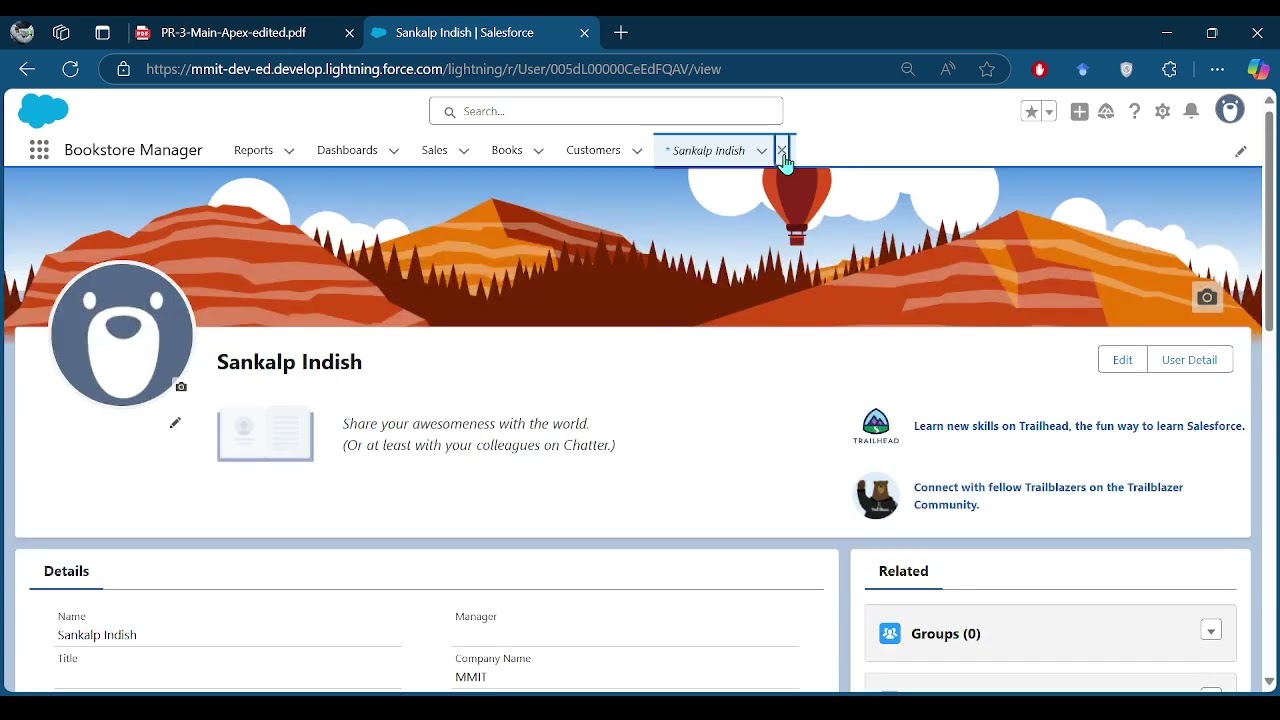1280x720 pixels.
Task: Click the User Detail button
Action: pyautogui.click(x=1190, y=359)
